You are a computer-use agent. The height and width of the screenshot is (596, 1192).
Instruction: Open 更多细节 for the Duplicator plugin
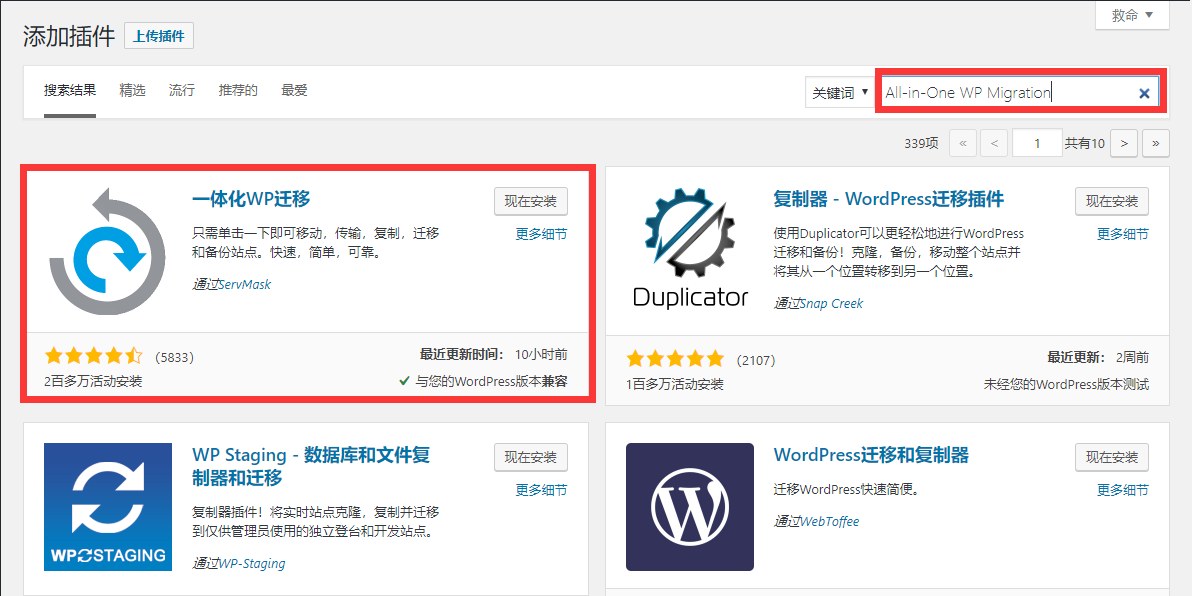coord(1123,234)
